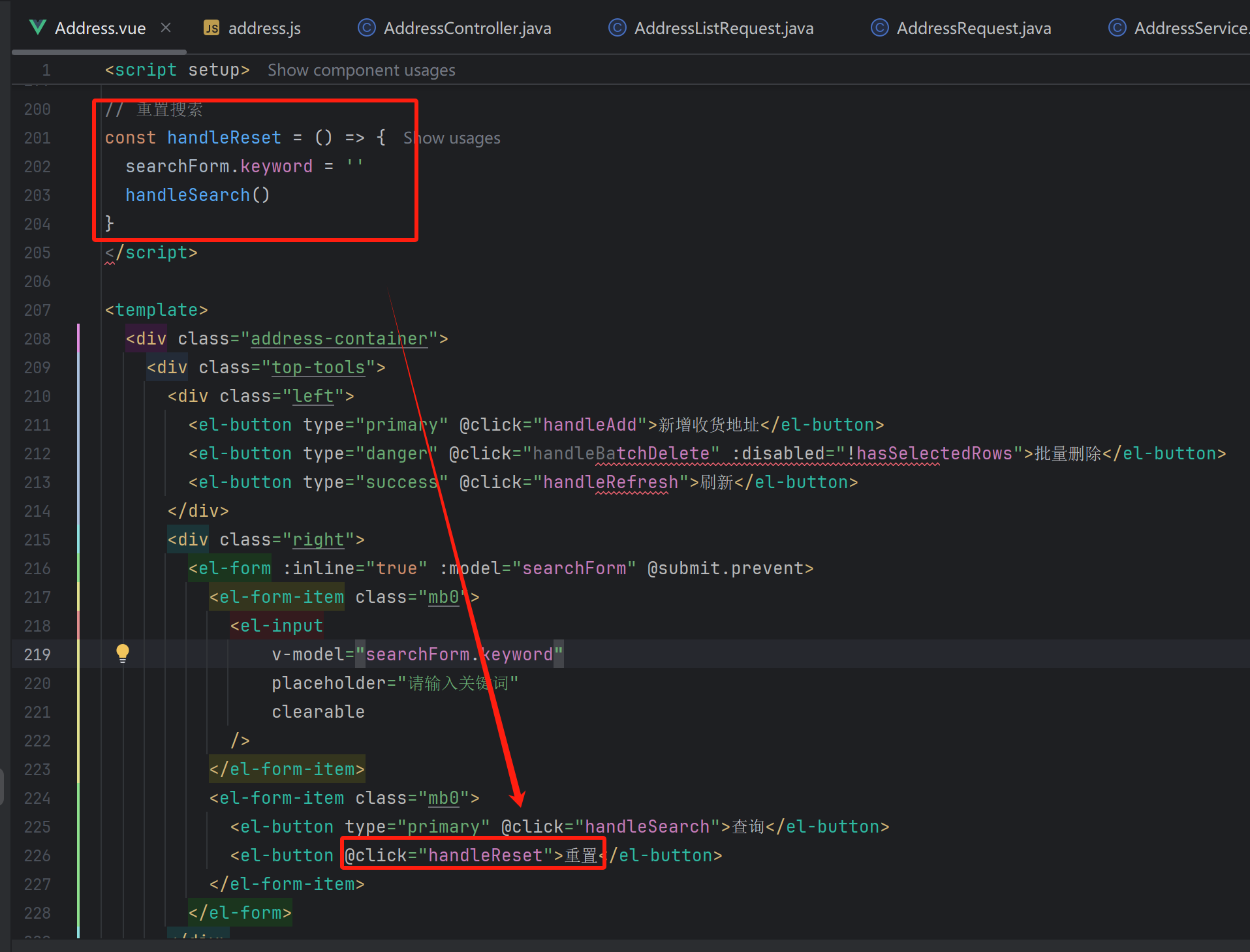Select the Address.vue tab
Viewport: 1250px width, 952px height.
click(100, 28)
